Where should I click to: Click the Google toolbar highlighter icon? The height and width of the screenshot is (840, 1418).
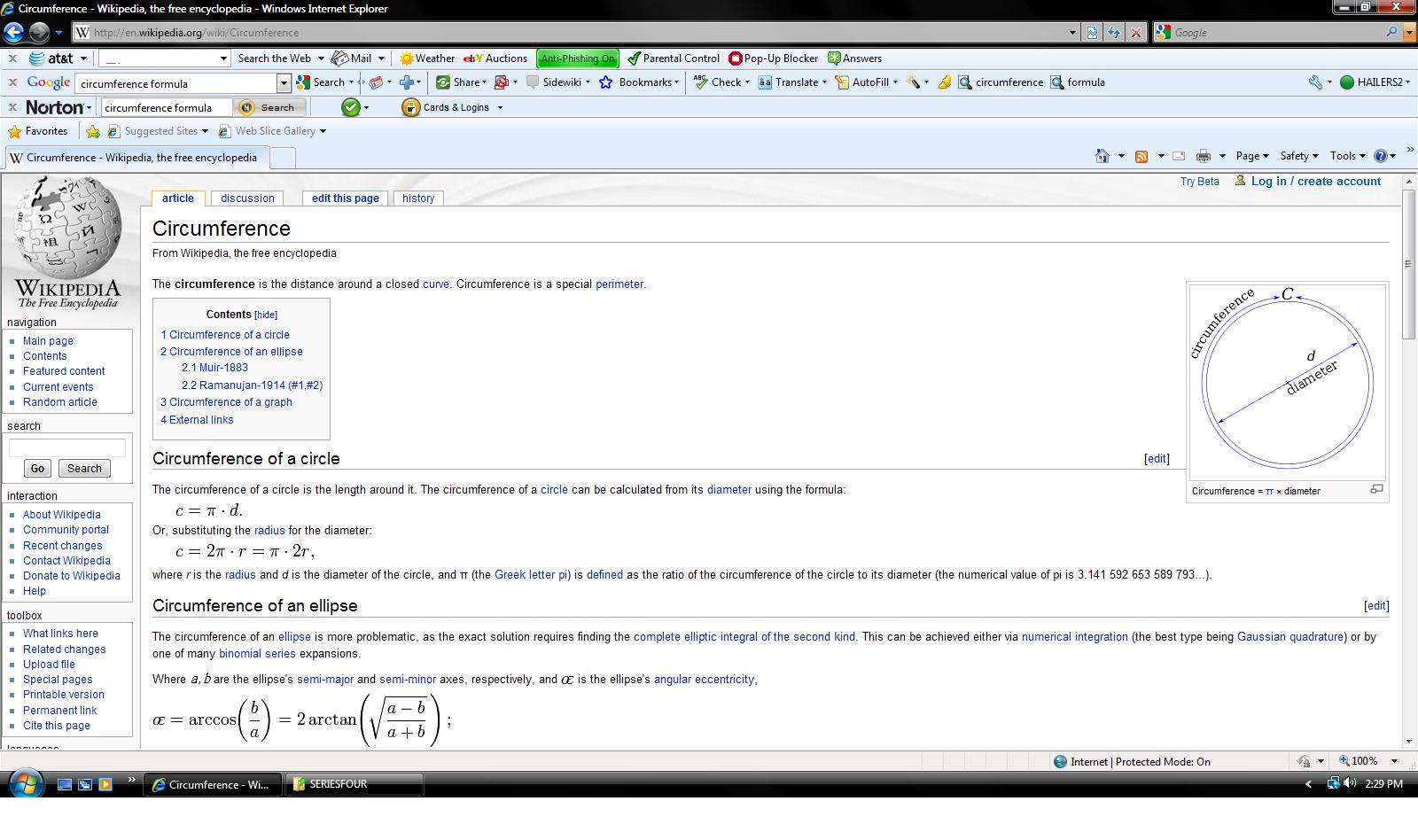tap(944, 82)
